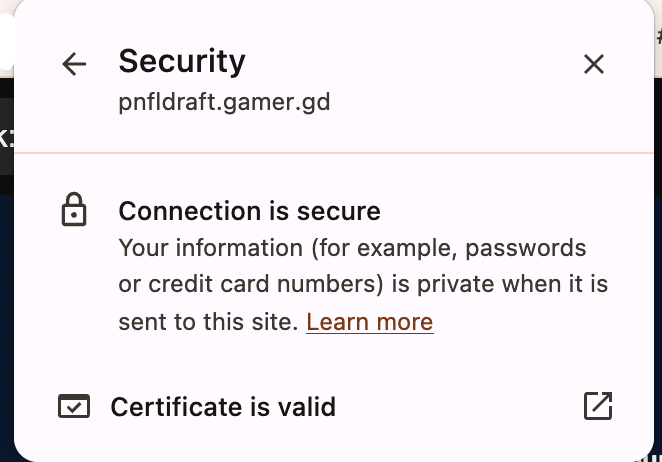Click the padlock icon beside Connection is secure
The width and height of the screenshot is (662, 462).
[74, 211]
